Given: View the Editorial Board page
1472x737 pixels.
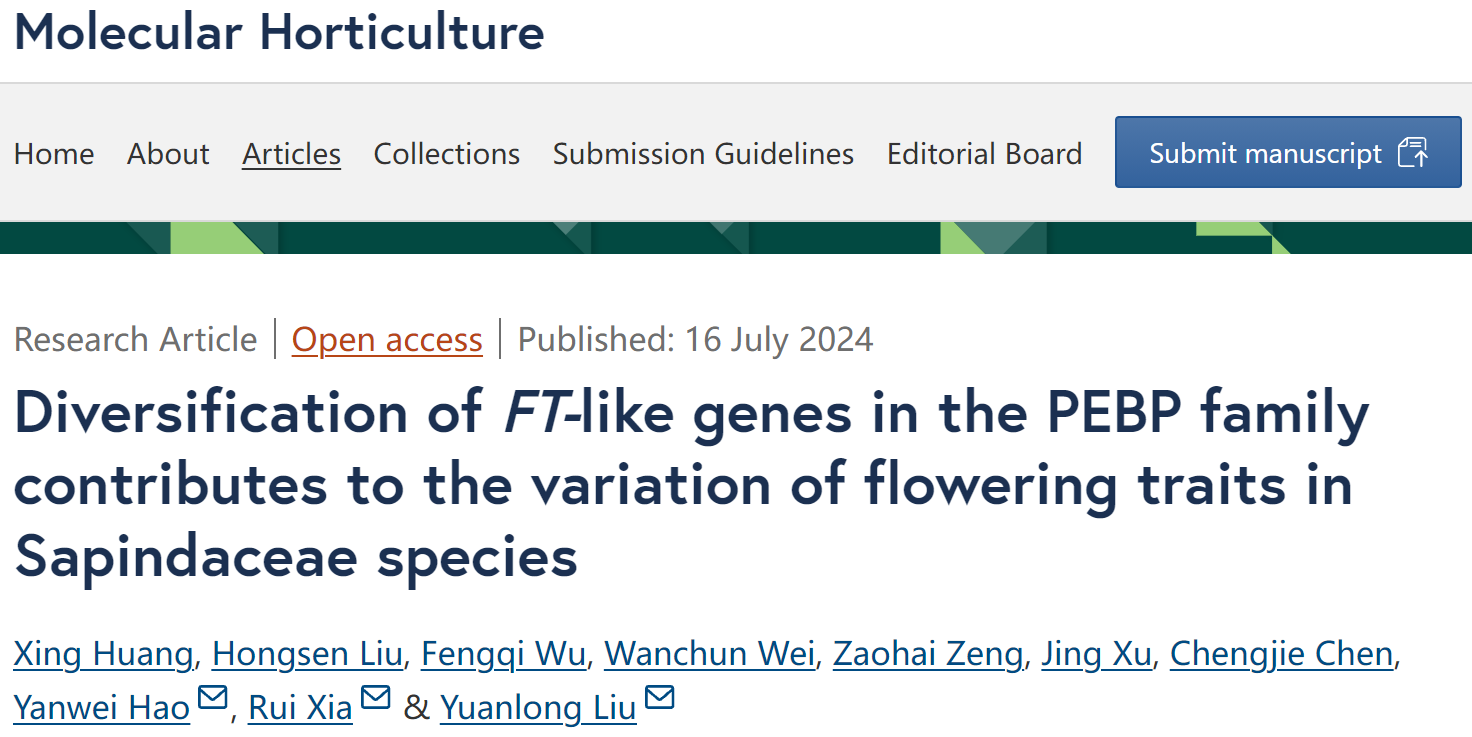Looking at the screenshot, I should (x=984, y=154).
